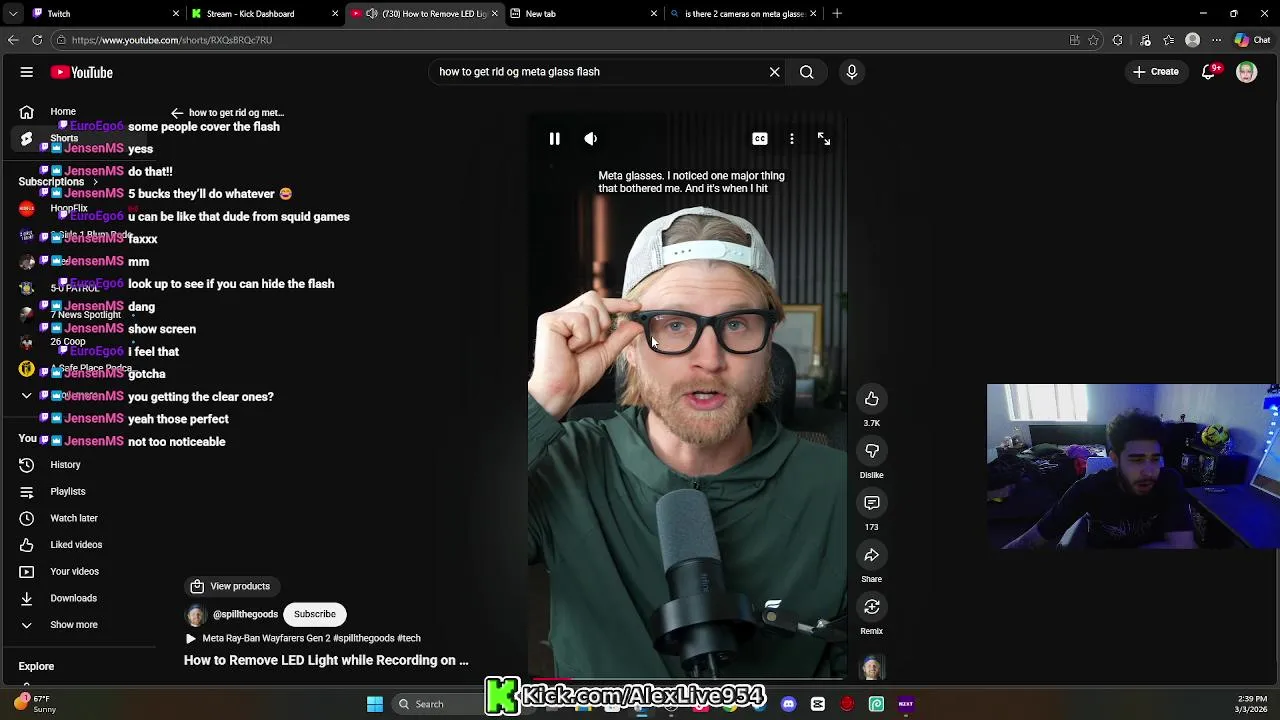Open the Create dropdown

point(1156,72)
